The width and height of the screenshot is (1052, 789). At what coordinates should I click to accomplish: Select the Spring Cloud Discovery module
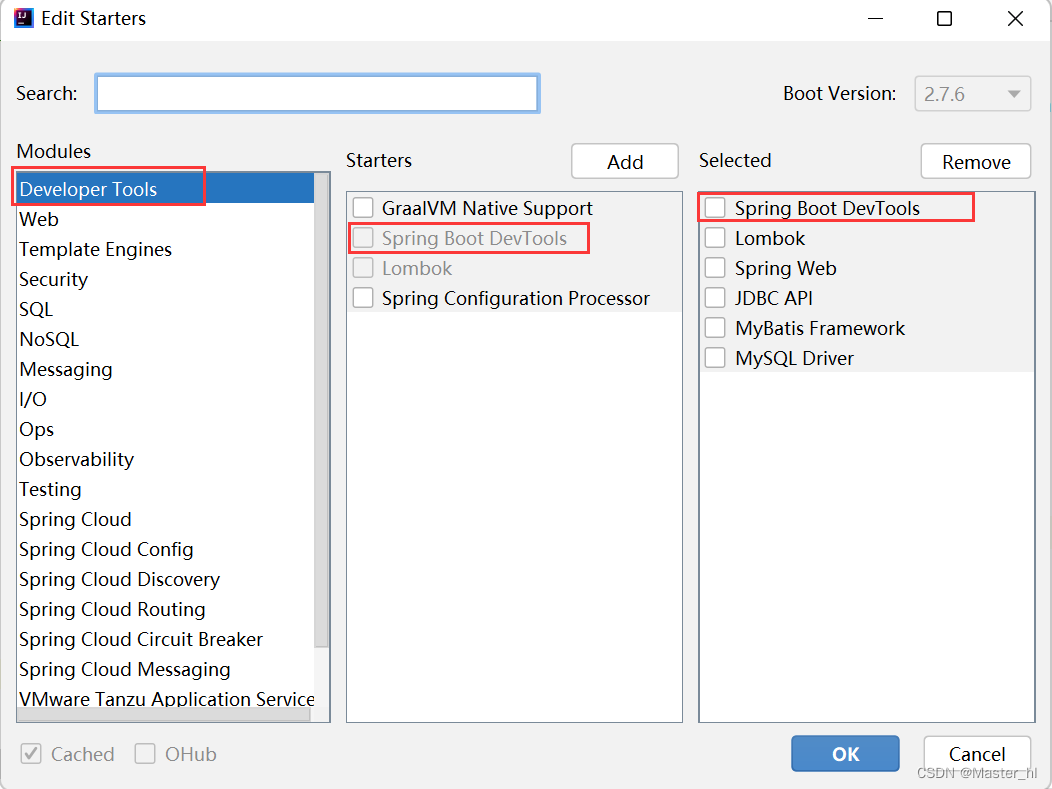[x=165, y=579]
